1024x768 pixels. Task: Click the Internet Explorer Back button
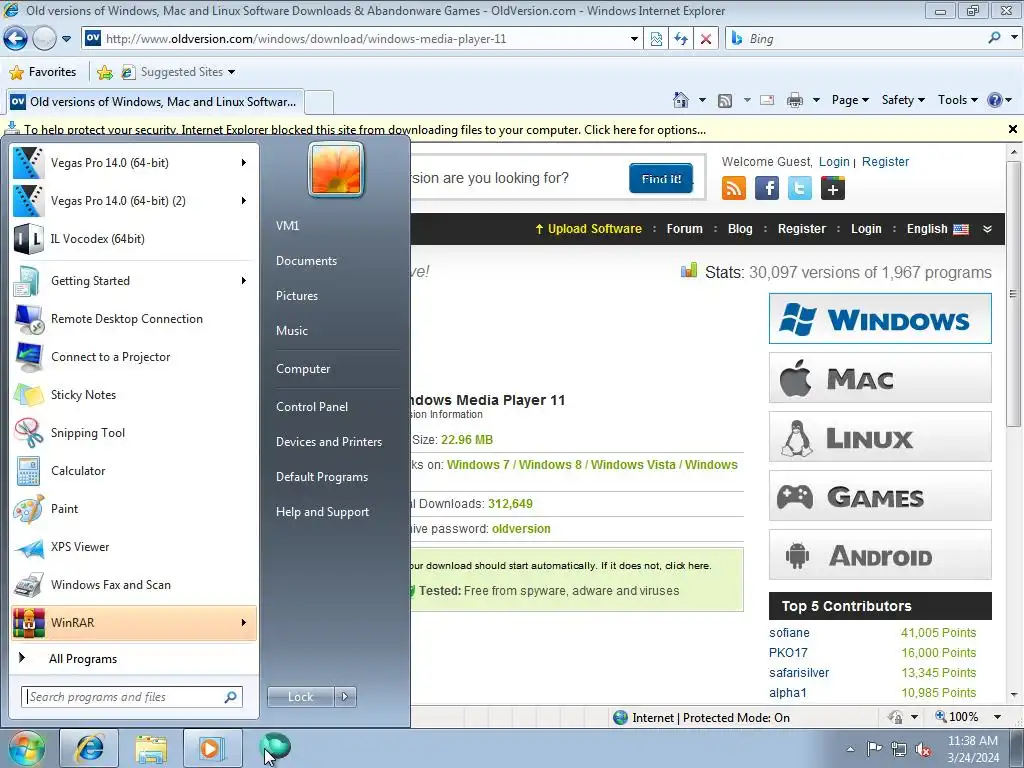15,39
